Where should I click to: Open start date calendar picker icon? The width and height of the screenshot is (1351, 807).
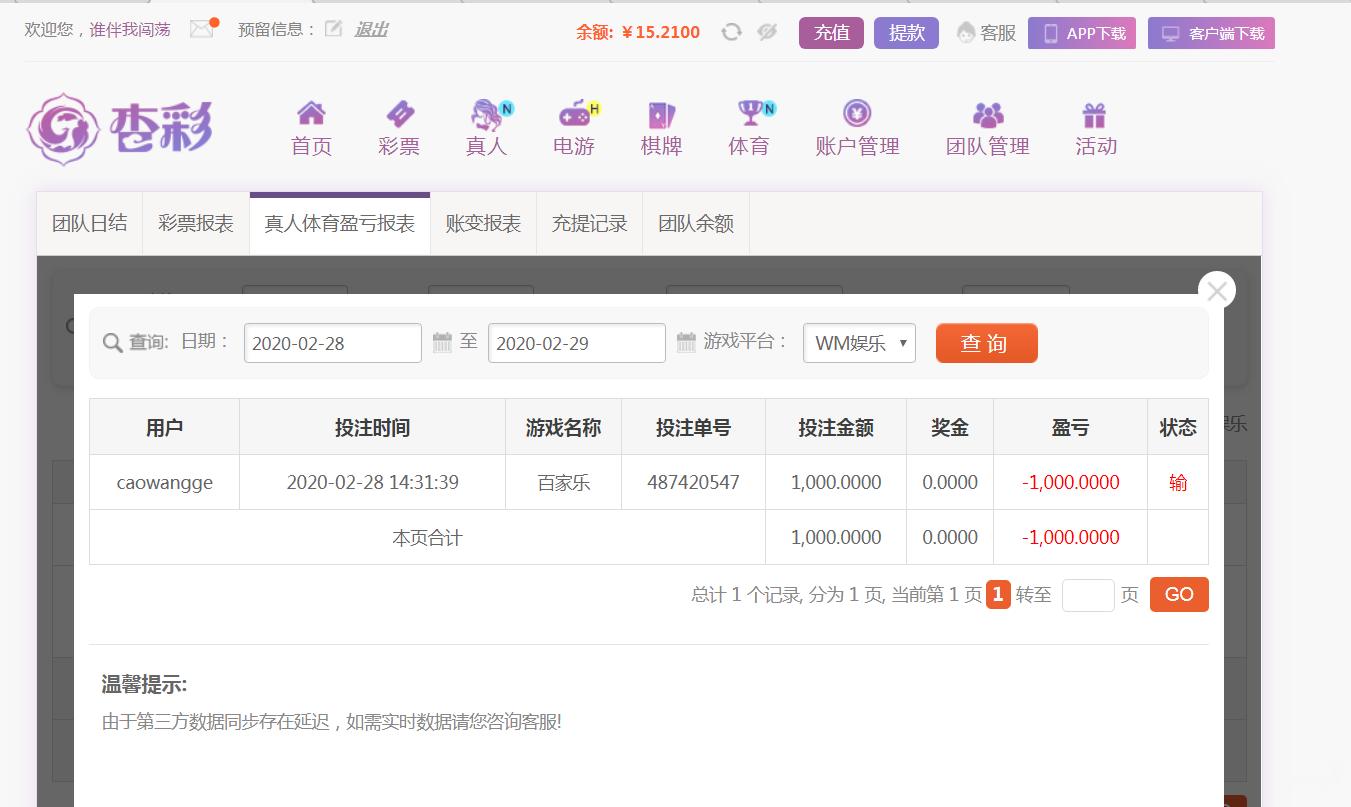point(442,343)
